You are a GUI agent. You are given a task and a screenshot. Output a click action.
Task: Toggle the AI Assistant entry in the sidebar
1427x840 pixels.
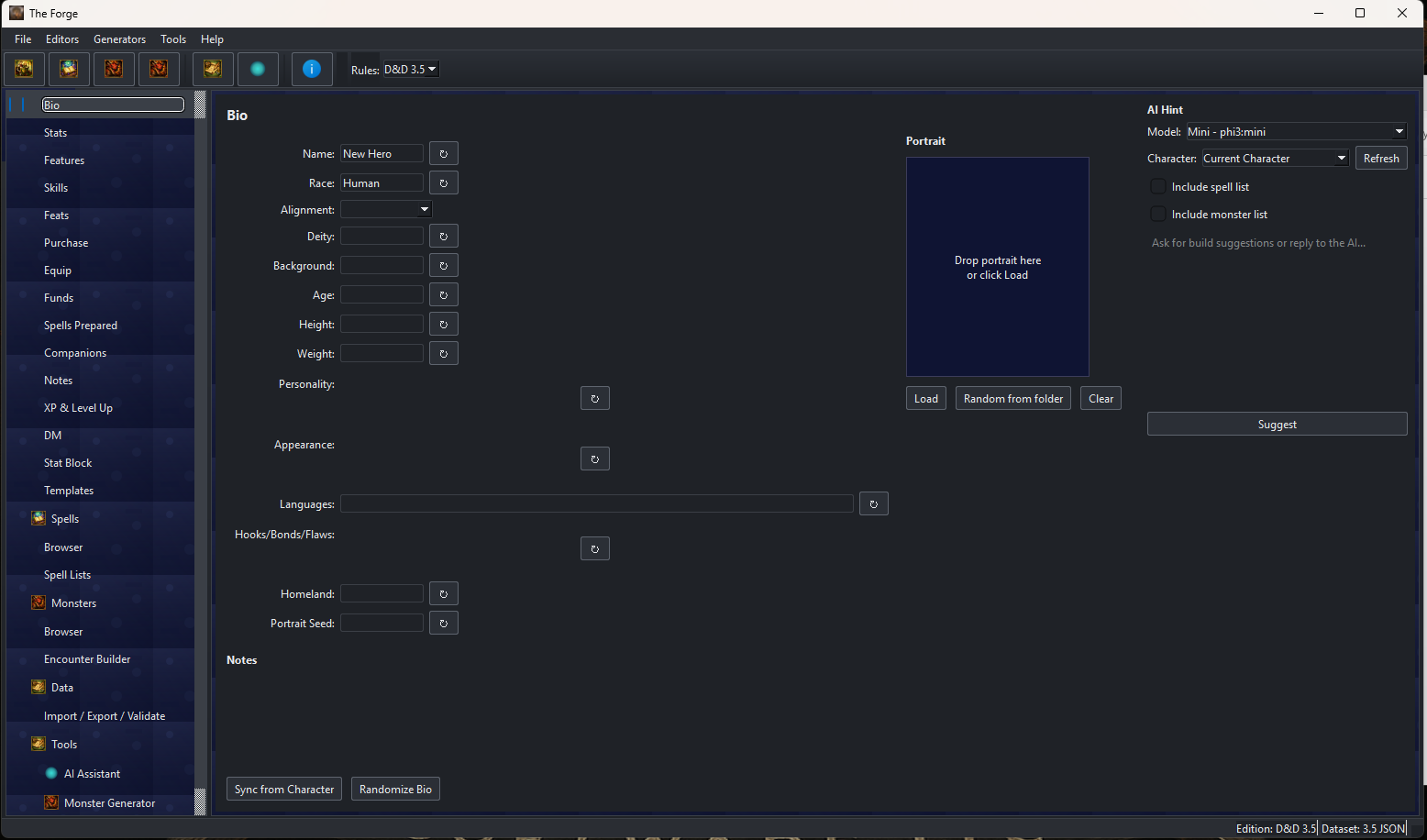(x=92, y=773)
